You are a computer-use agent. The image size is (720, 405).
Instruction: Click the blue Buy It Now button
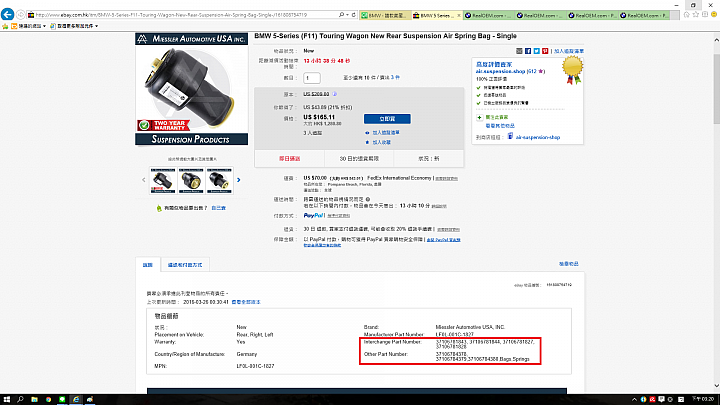(x=387, y=119)
